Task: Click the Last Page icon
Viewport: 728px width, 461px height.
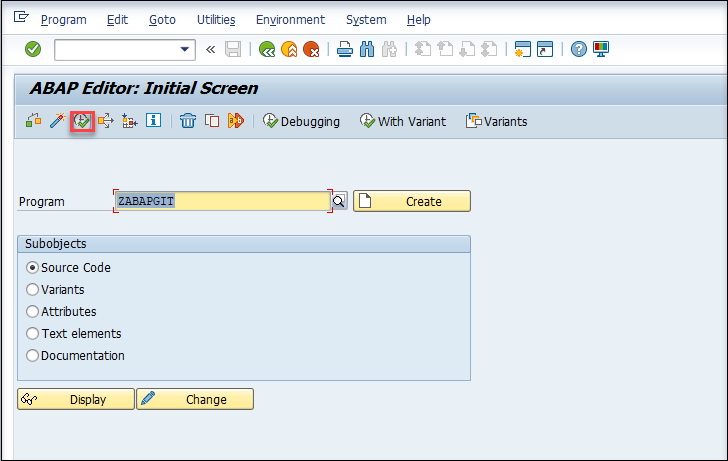Action: pos(489,49)
